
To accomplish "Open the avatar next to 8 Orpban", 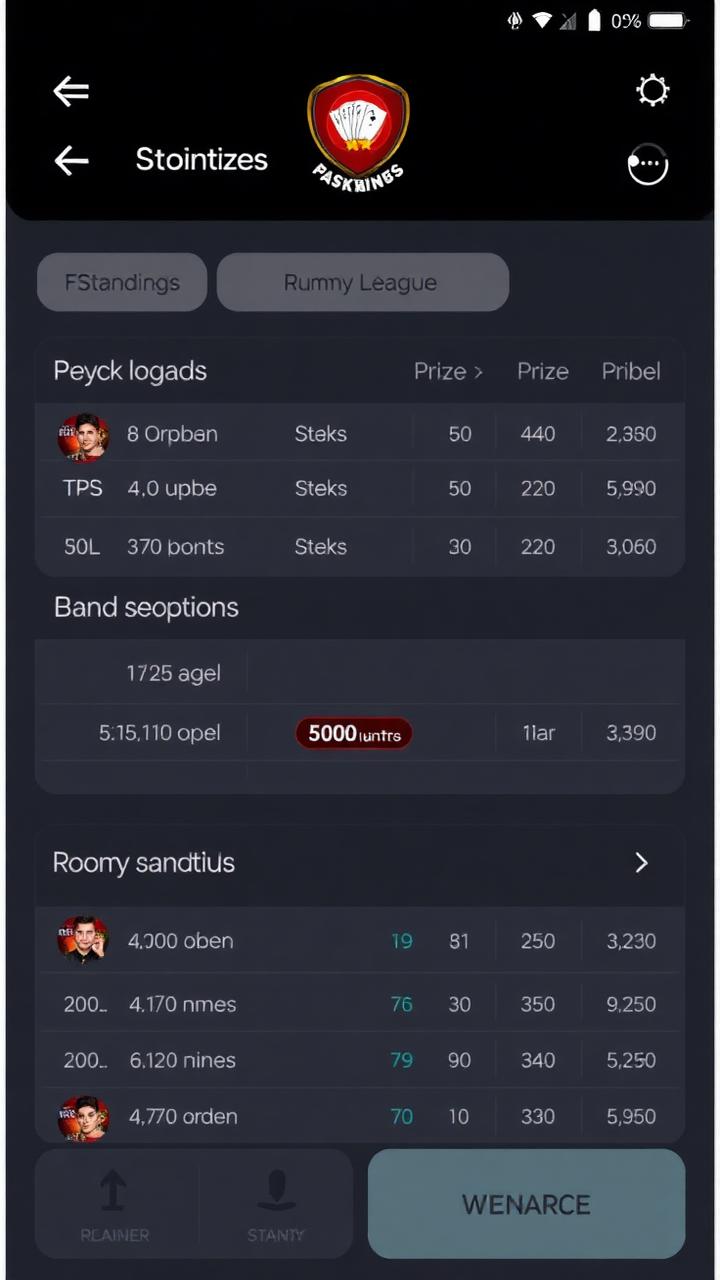I will 84,433.
